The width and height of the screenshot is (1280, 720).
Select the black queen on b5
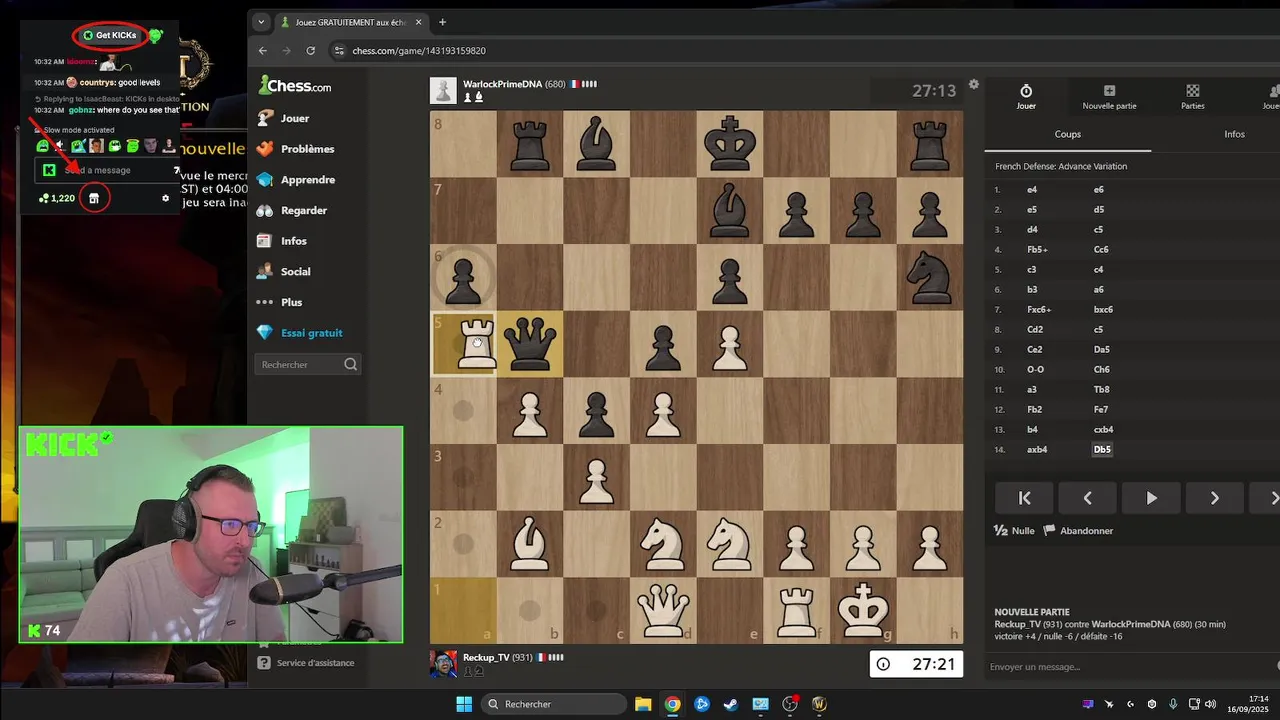click(530, 344)
